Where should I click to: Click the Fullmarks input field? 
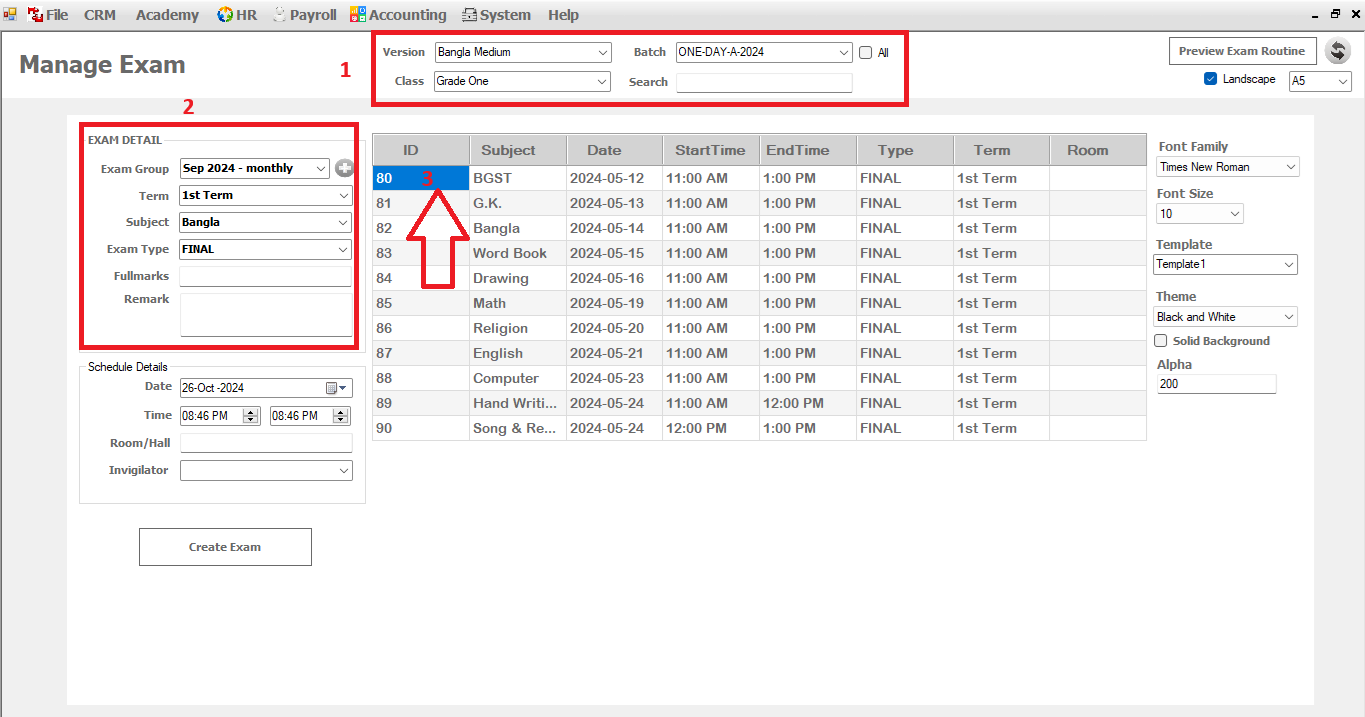click(266, 276)
